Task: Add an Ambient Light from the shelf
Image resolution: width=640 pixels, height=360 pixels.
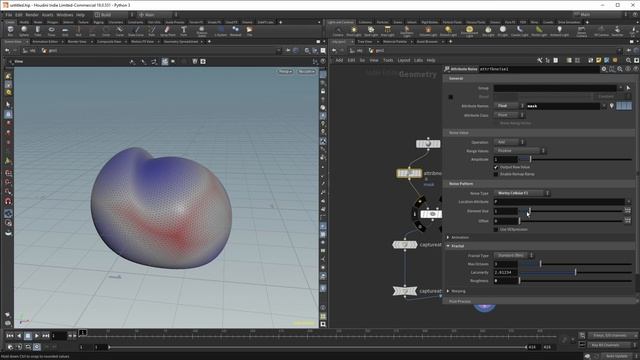Action: tap(559, 31)
